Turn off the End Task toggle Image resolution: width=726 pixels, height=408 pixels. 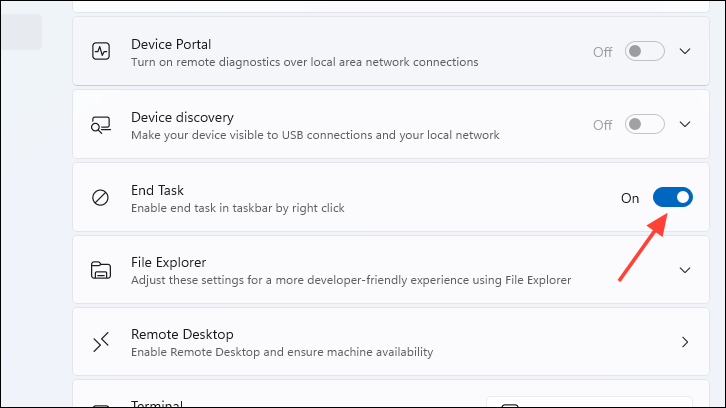click(672, 198)
